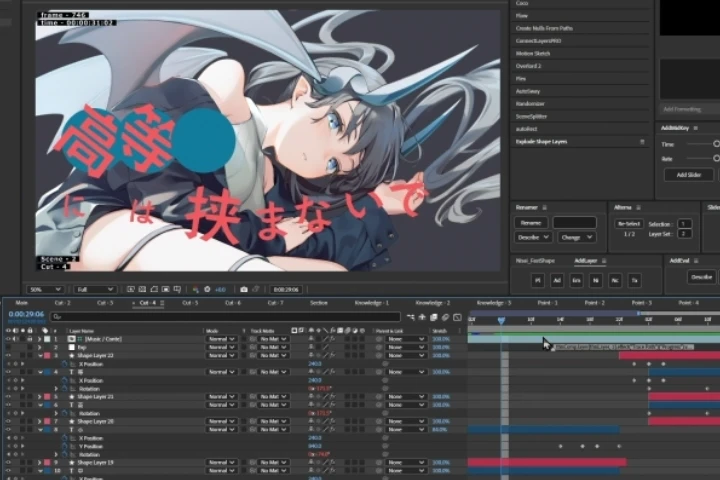
Task: Click the star shape icon of Shape Layer 20
Action: click(x=72, y=421)
